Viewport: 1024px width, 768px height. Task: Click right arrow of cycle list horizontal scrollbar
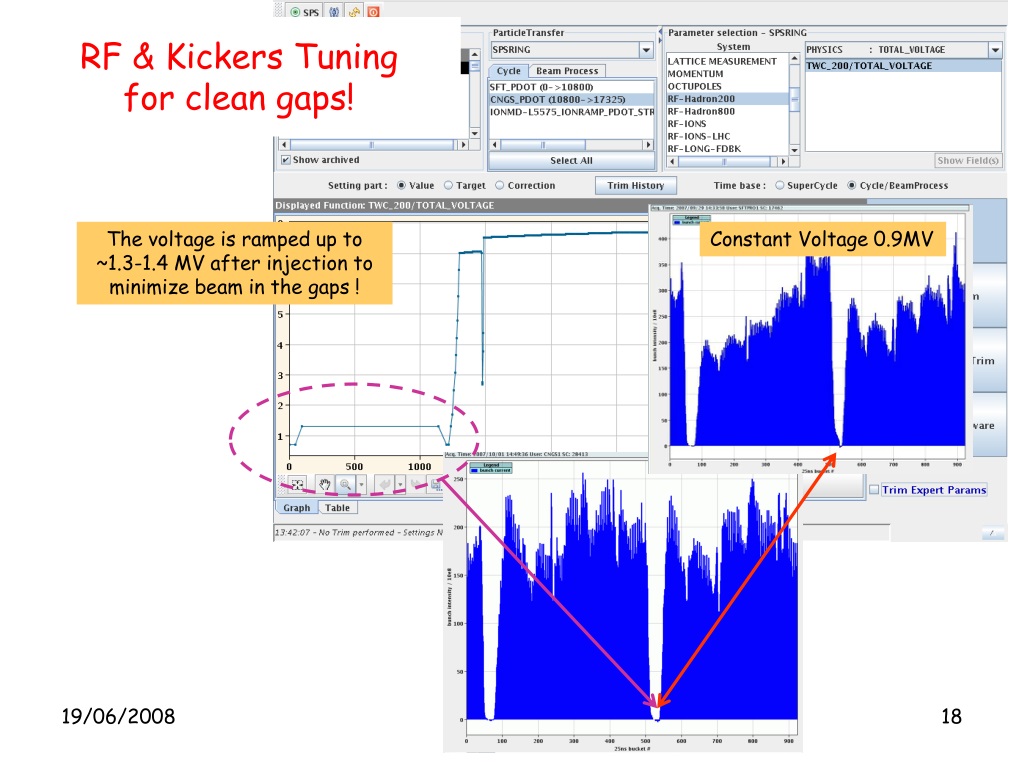pos(648,145)
